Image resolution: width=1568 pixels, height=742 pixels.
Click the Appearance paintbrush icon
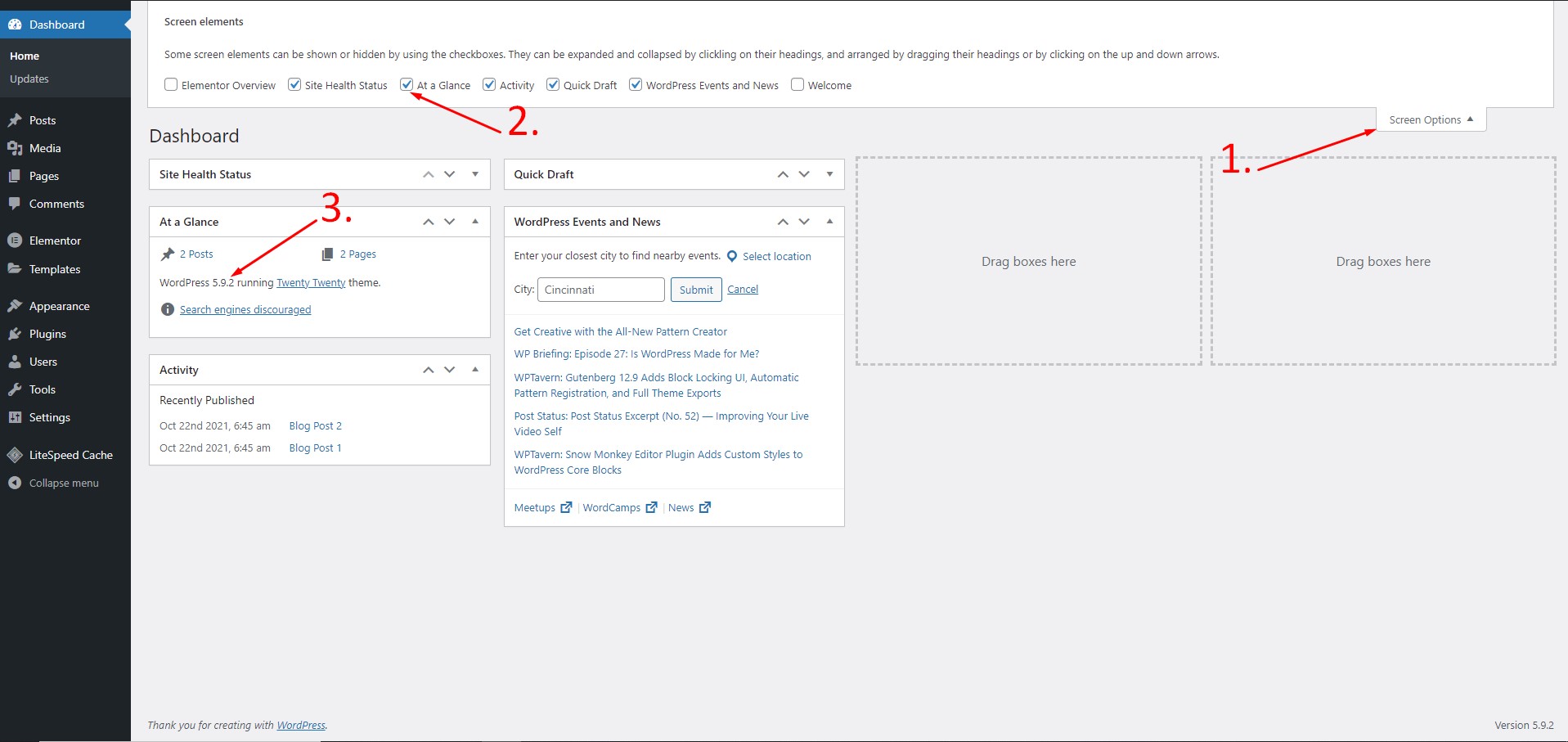(15, 306)
